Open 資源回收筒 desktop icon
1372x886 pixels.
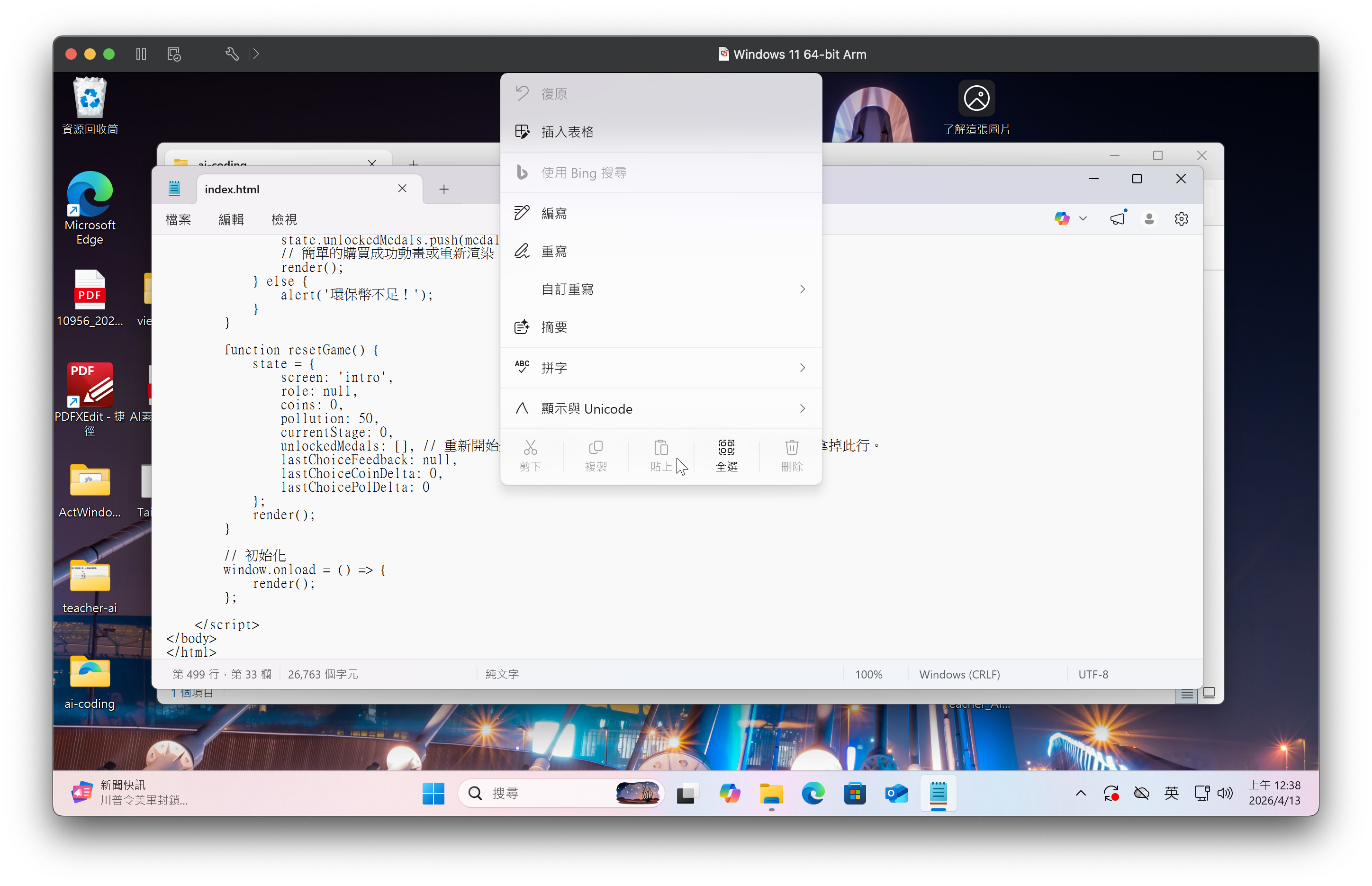pos(90,107)
